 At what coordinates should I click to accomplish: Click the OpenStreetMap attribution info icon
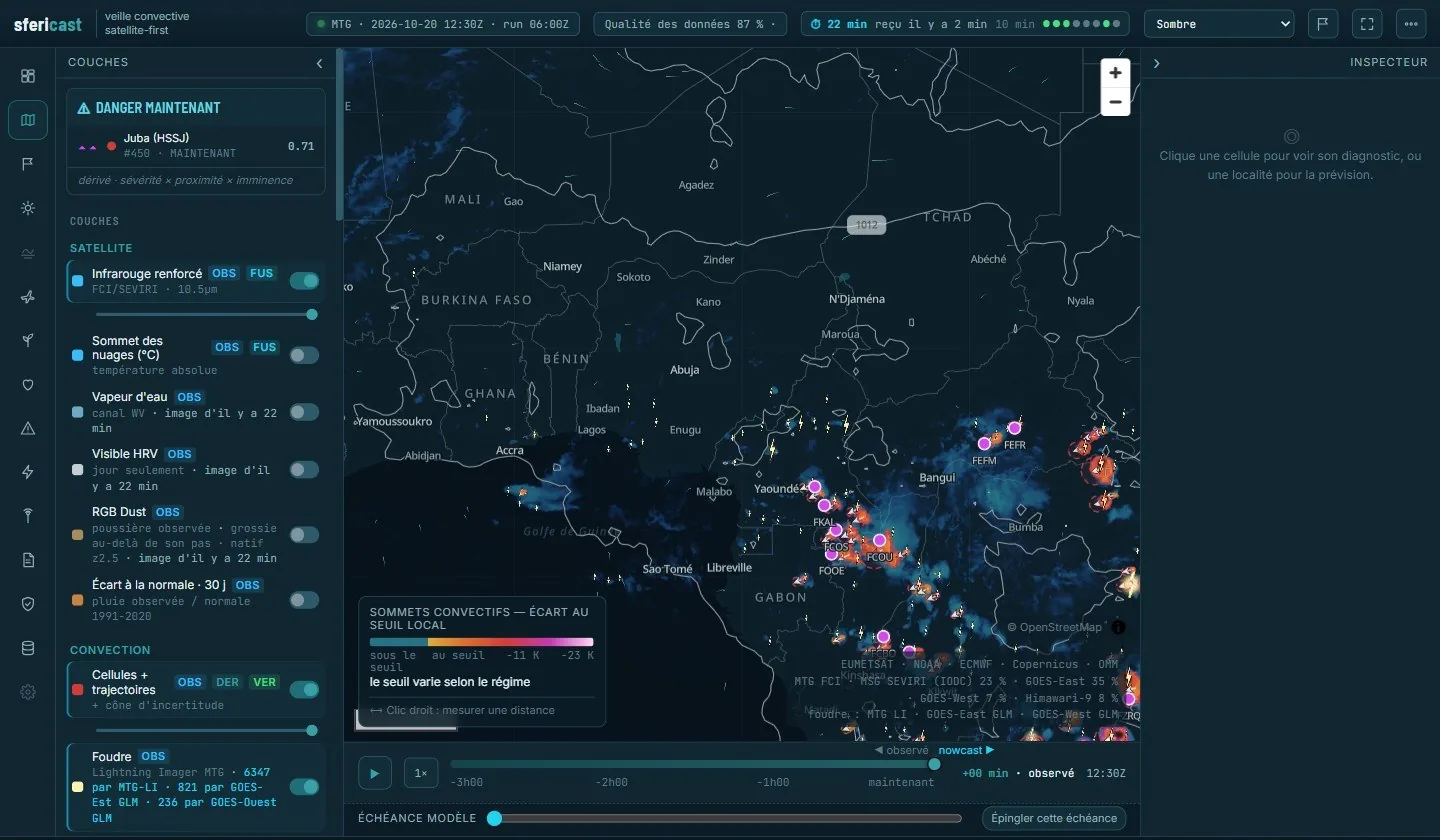(x=1118, y=628)
